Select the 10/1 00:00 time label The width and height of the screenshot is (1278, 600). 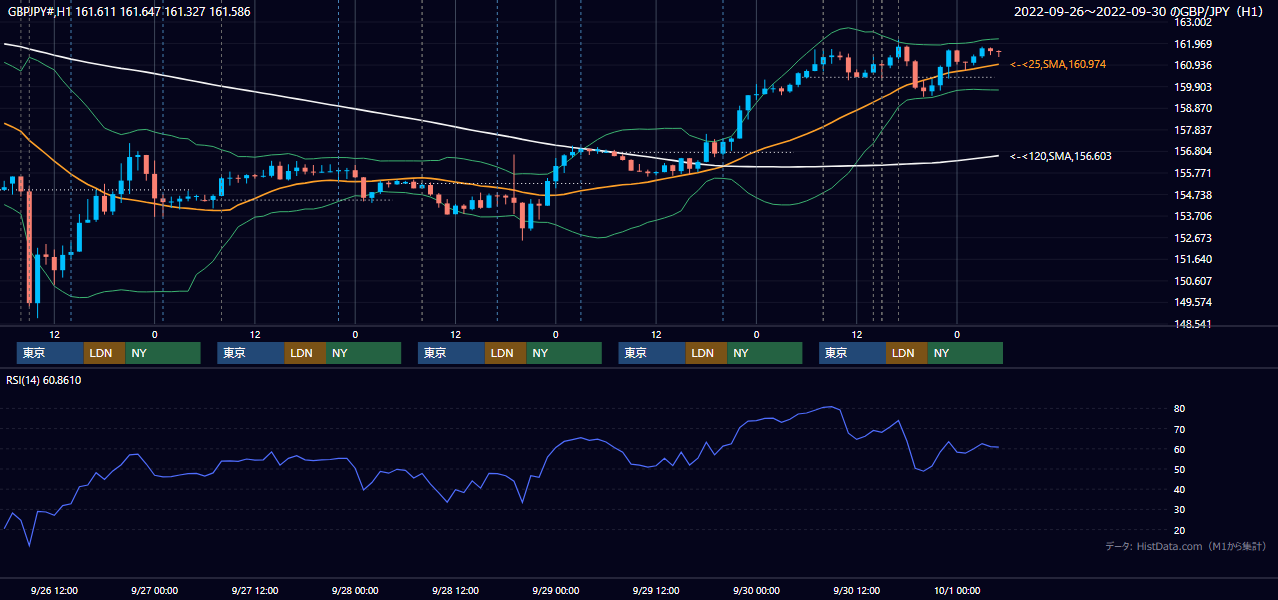tap(957, 591)
